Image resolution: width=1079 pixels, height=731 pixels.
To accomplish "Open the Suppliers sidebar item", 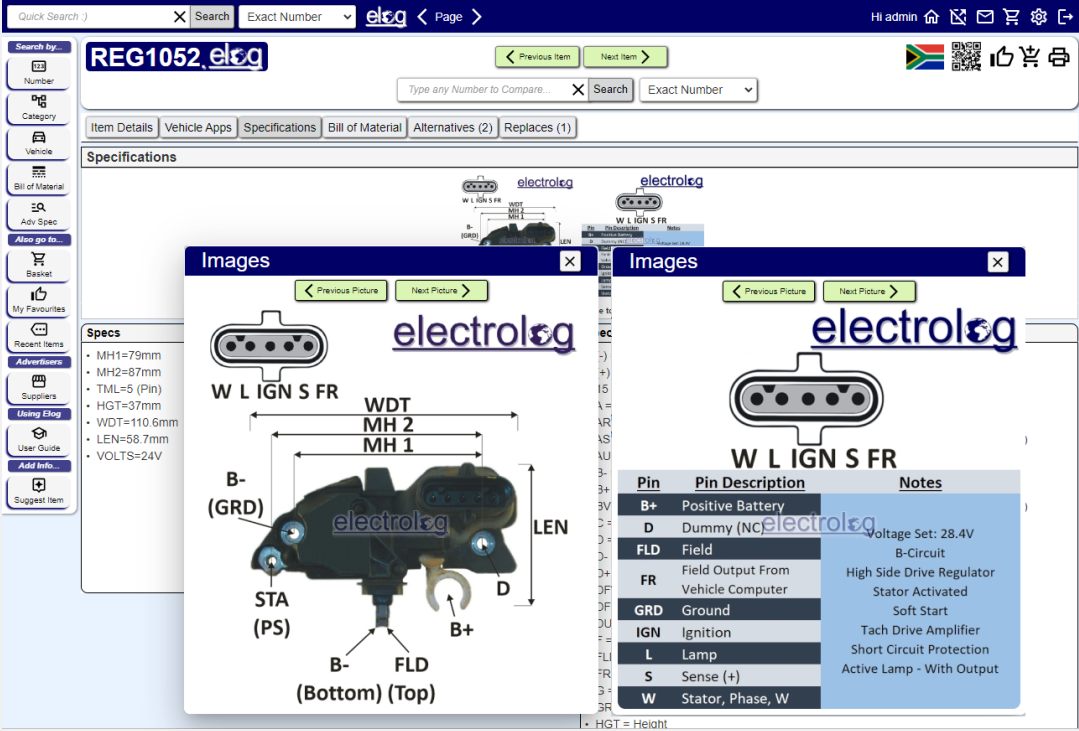I will point(39,387).
